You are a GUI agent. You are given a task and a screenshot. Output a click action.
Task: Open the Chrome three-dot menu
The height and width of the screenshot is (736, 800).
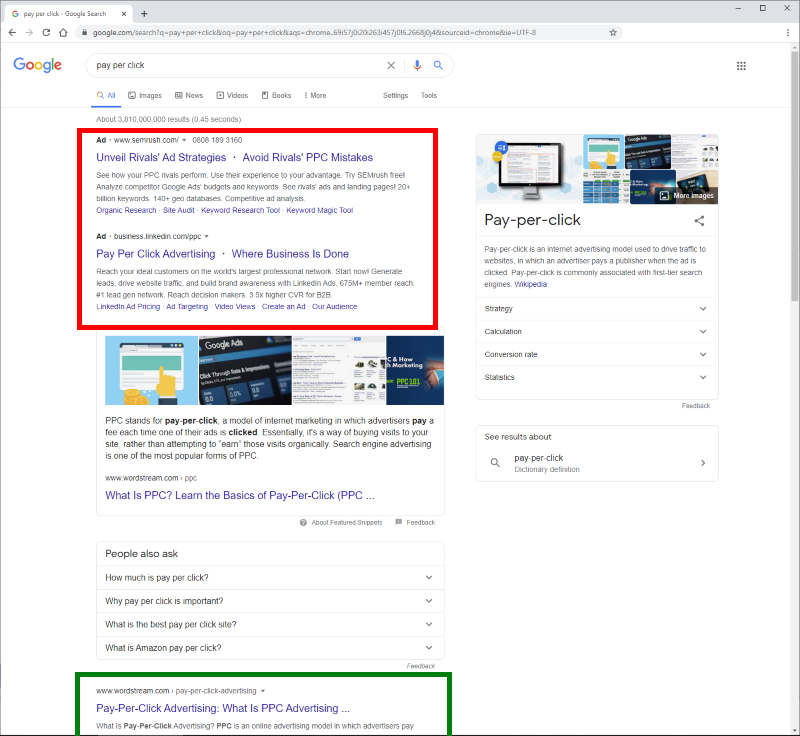click(x=788, y=33)
